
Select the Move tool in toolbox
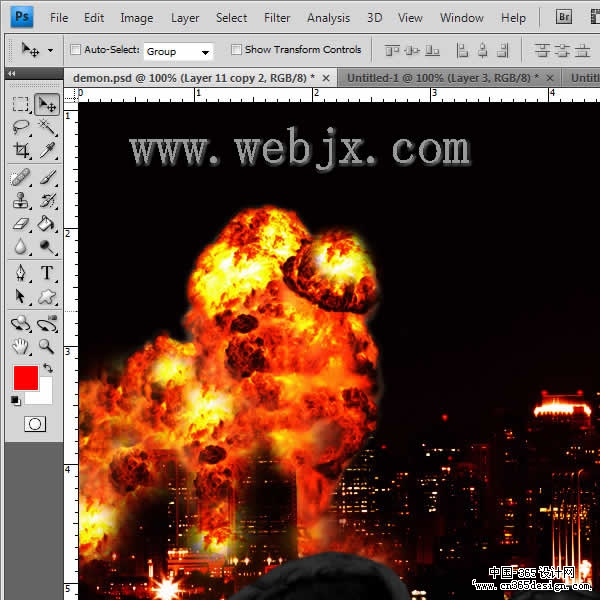47,104
